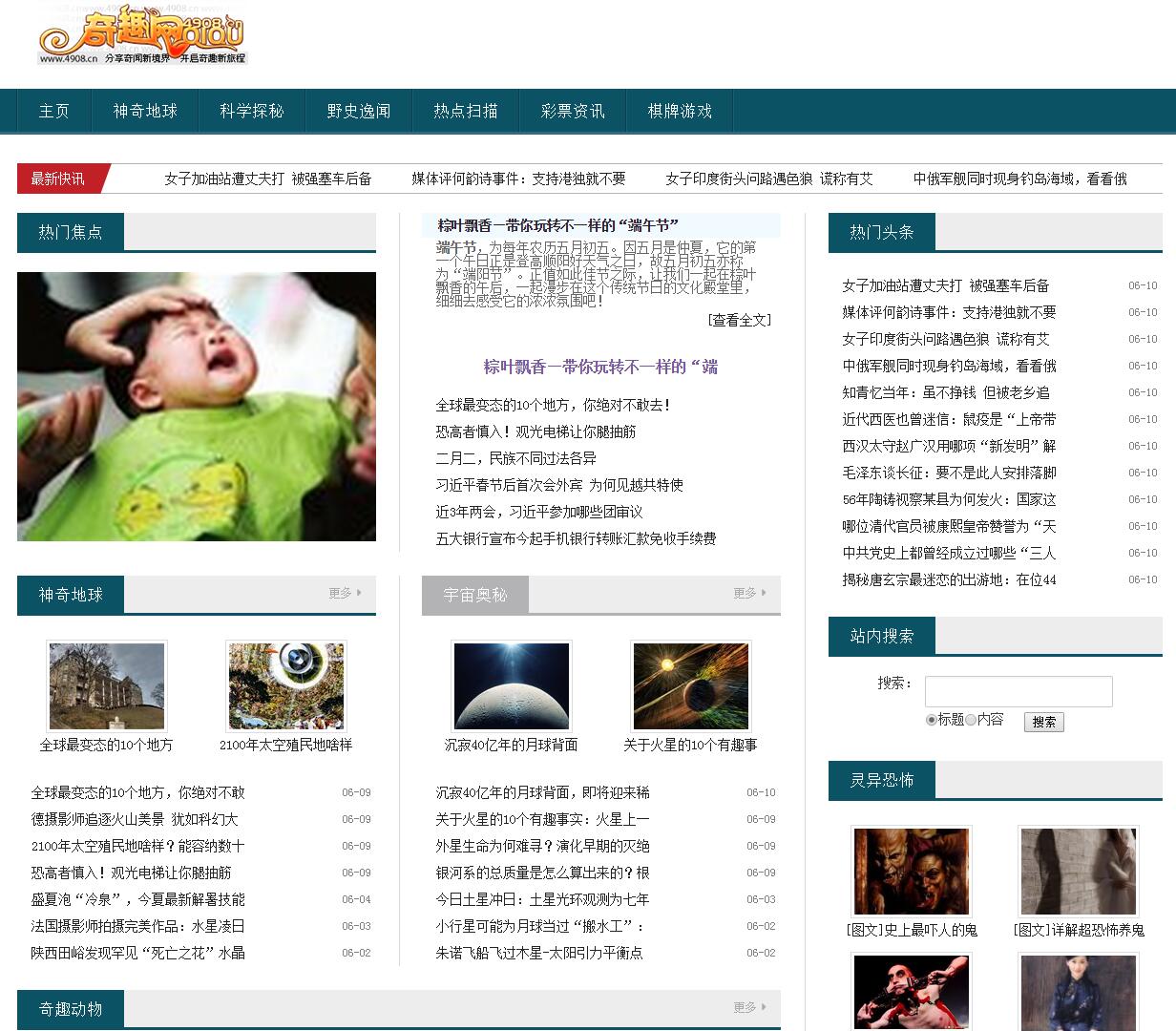Open list item 朱诺飞船飞过木星-太阳引力平衡点
Image resolution: width=1176 pixels, height=1031 pixels.
pyautogui.click(x=539, y=953)
